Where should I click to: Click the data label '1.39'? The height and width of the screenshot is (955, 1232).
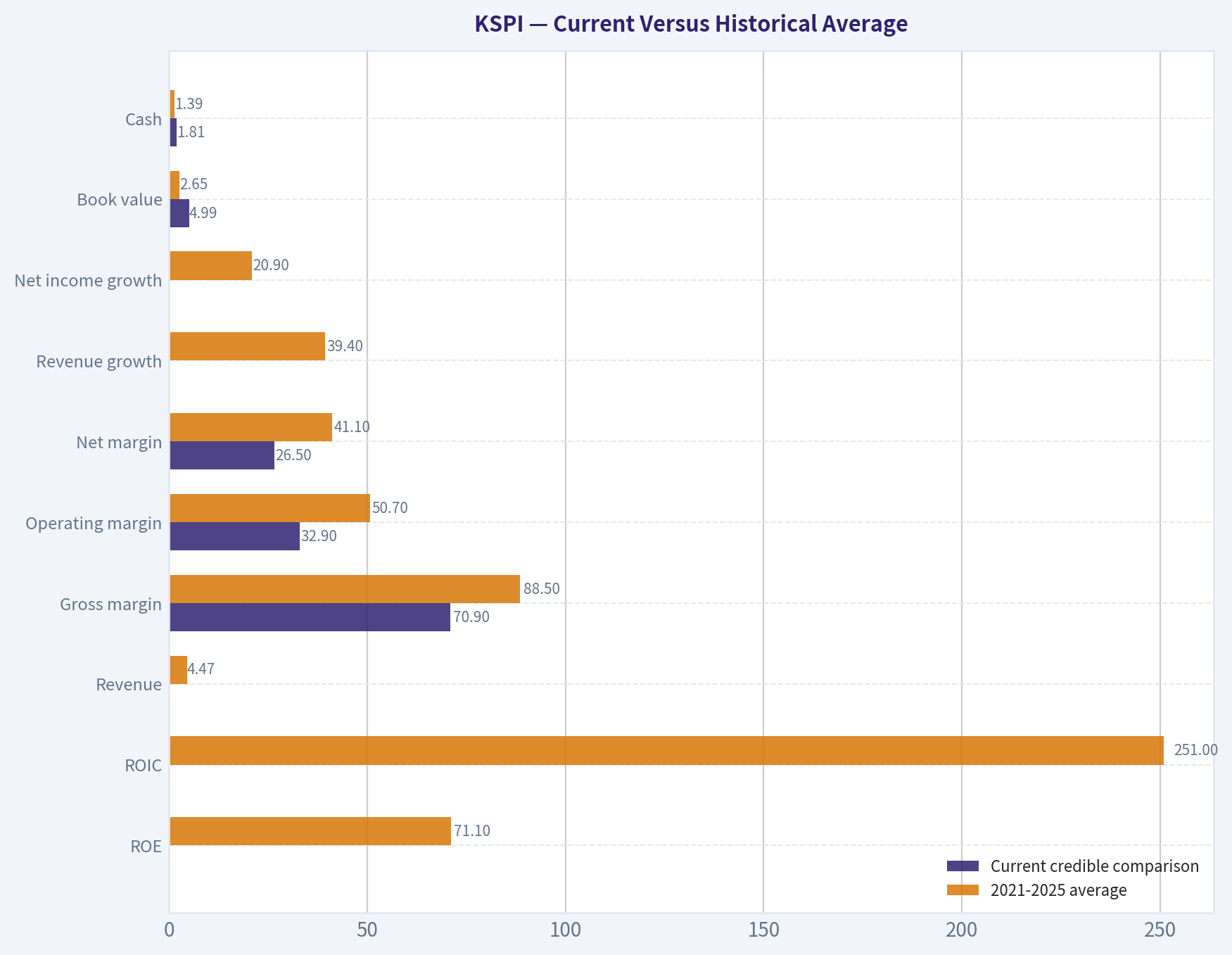[x=189, y=104]
